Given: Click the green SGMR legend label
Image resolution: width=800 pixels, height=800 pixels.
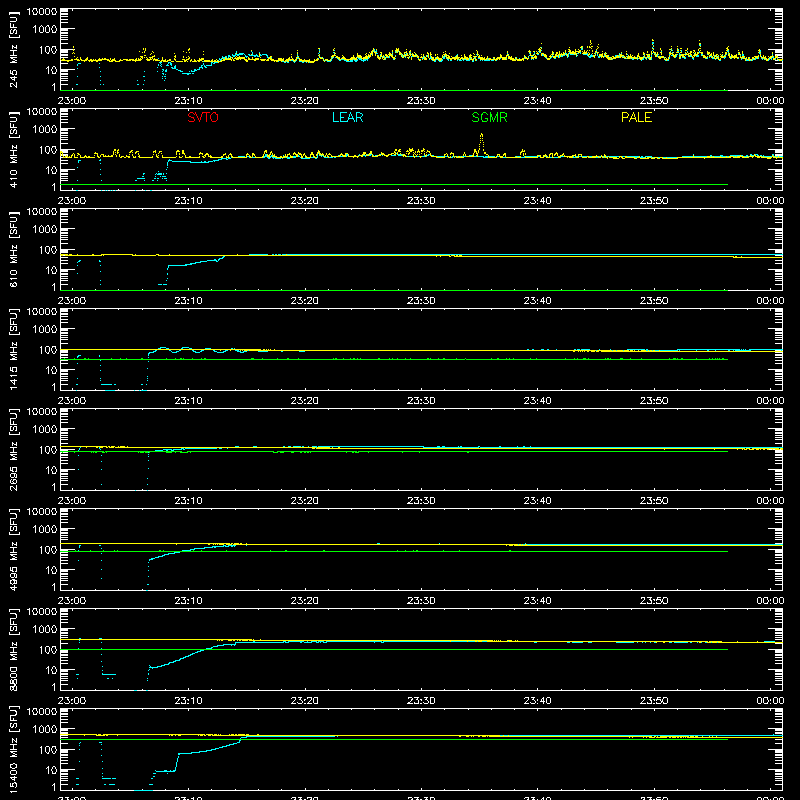Looking at the screenshot, I should pyautogui.click(x=489, y=117).
